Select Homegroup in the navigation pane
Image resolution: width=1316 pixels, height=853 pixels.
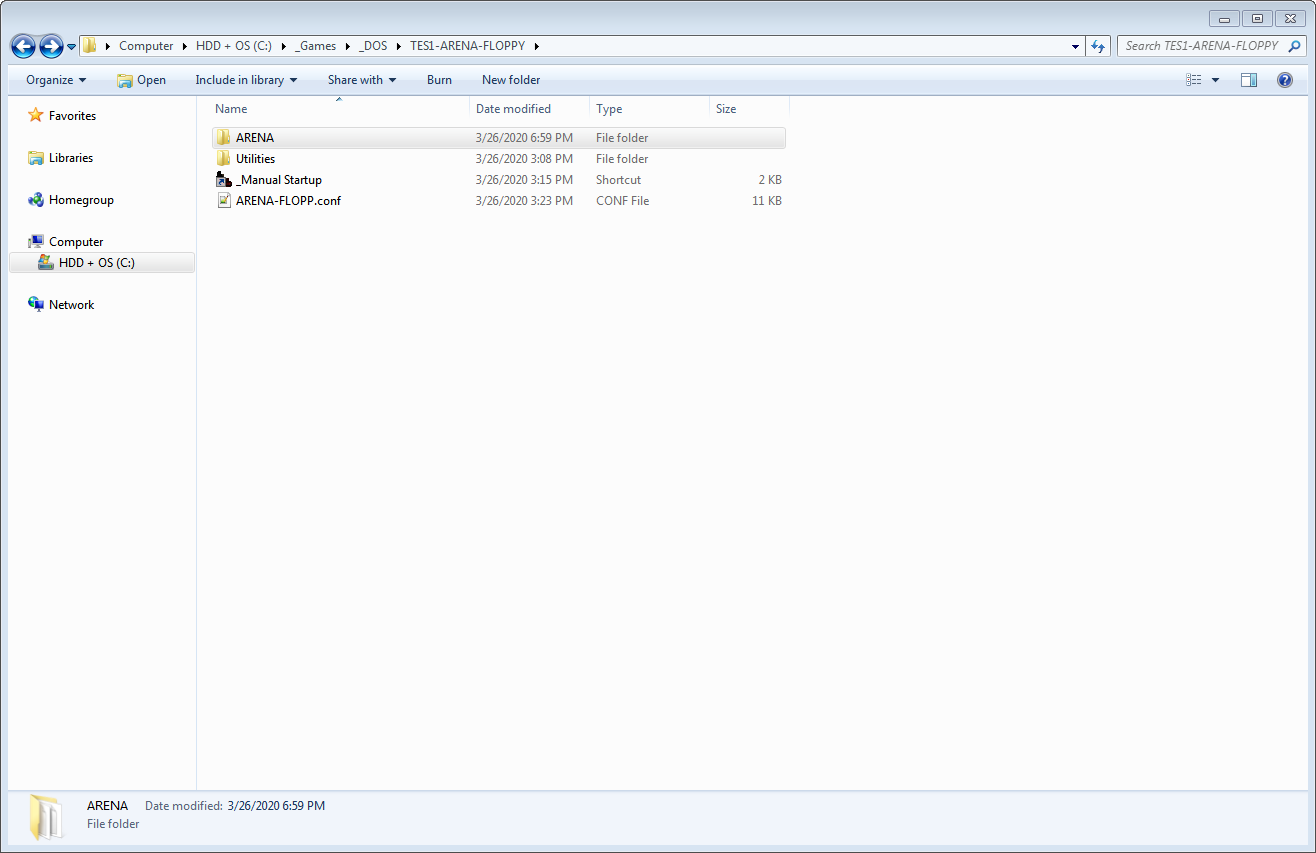[81, 200]
